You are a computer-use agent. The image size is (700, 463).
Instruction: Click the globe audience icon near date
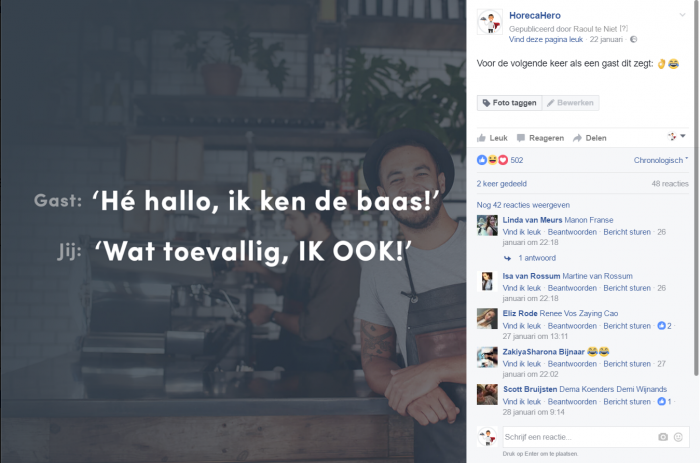pyautogui.click(x=633, y=39)
